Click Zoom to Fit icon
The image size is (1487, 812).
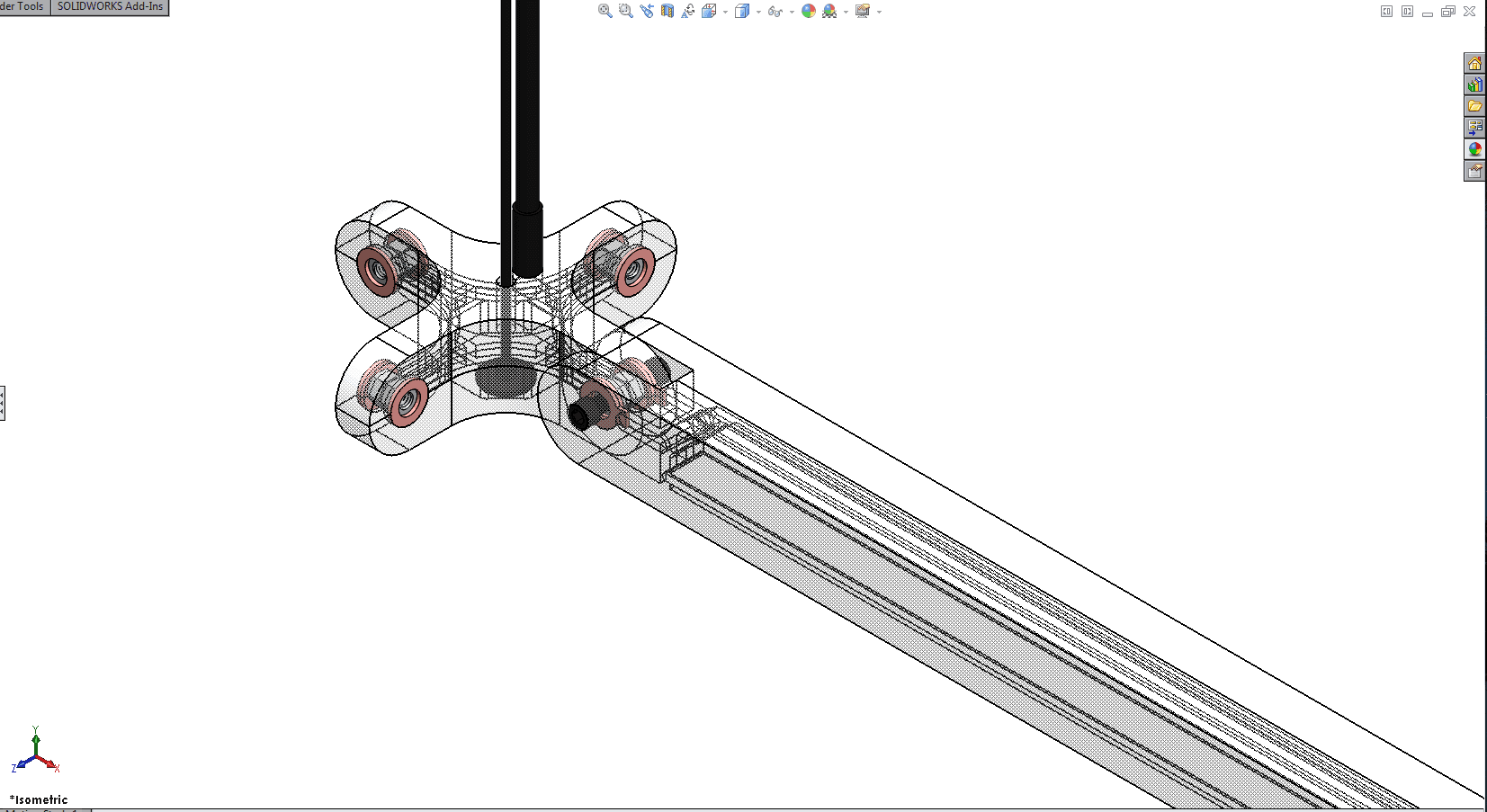click(x=605, y=11)
